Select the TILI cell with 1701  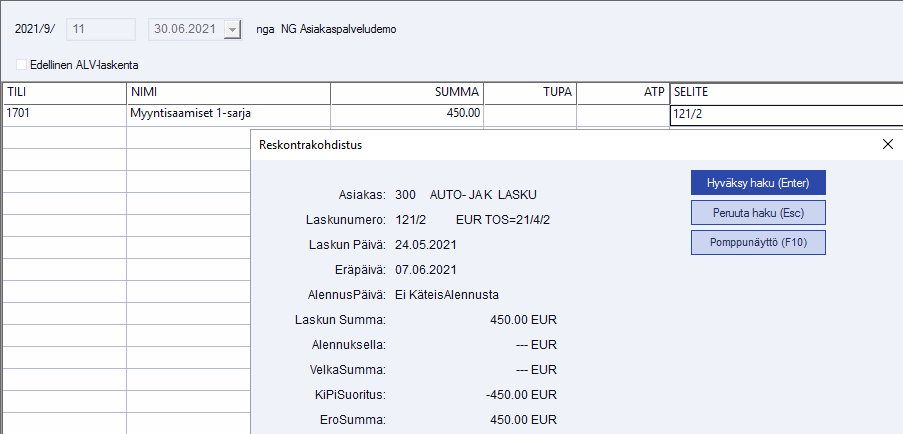coord(64,114)
